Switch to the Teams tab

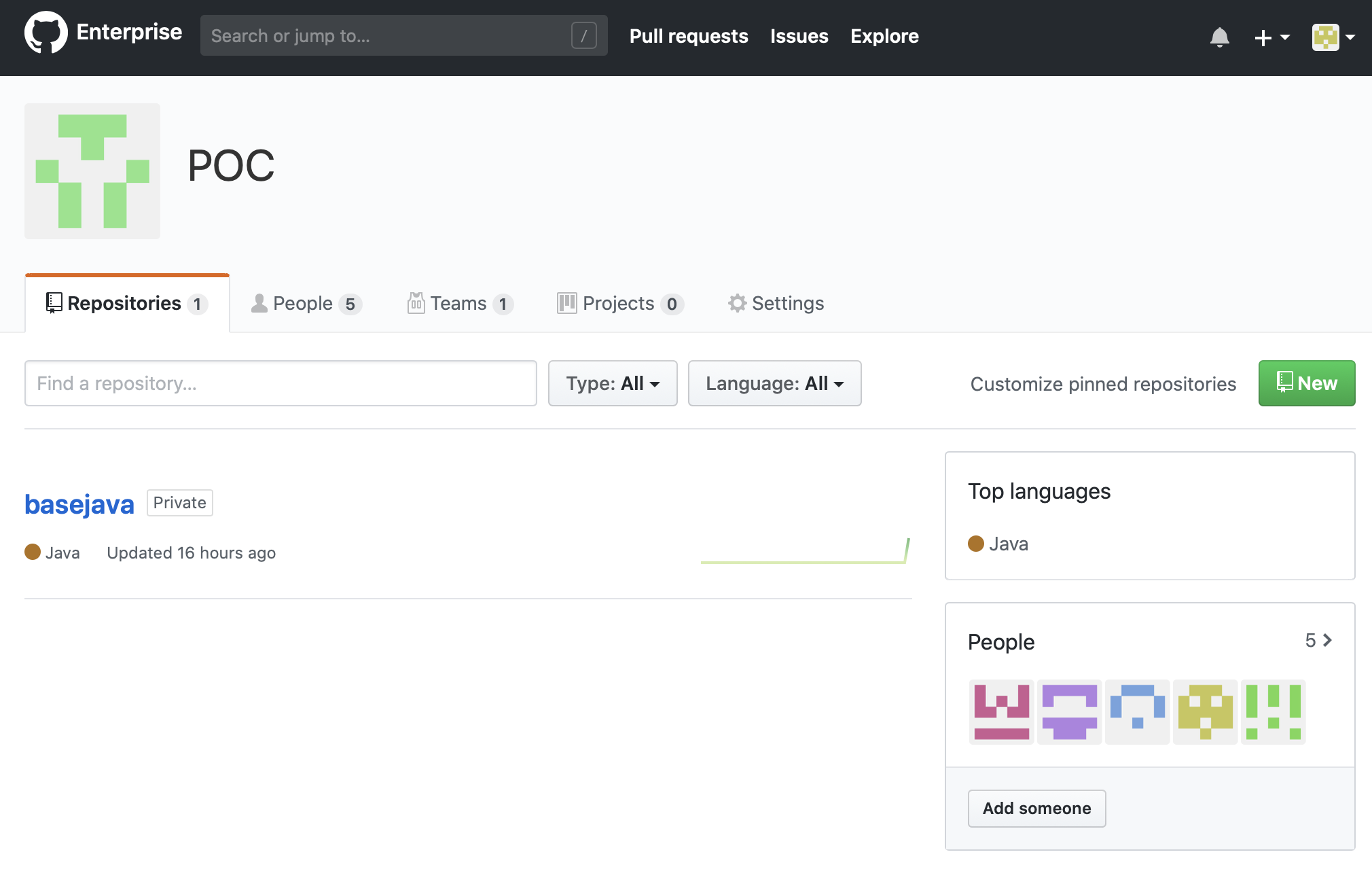click(460, 303)
